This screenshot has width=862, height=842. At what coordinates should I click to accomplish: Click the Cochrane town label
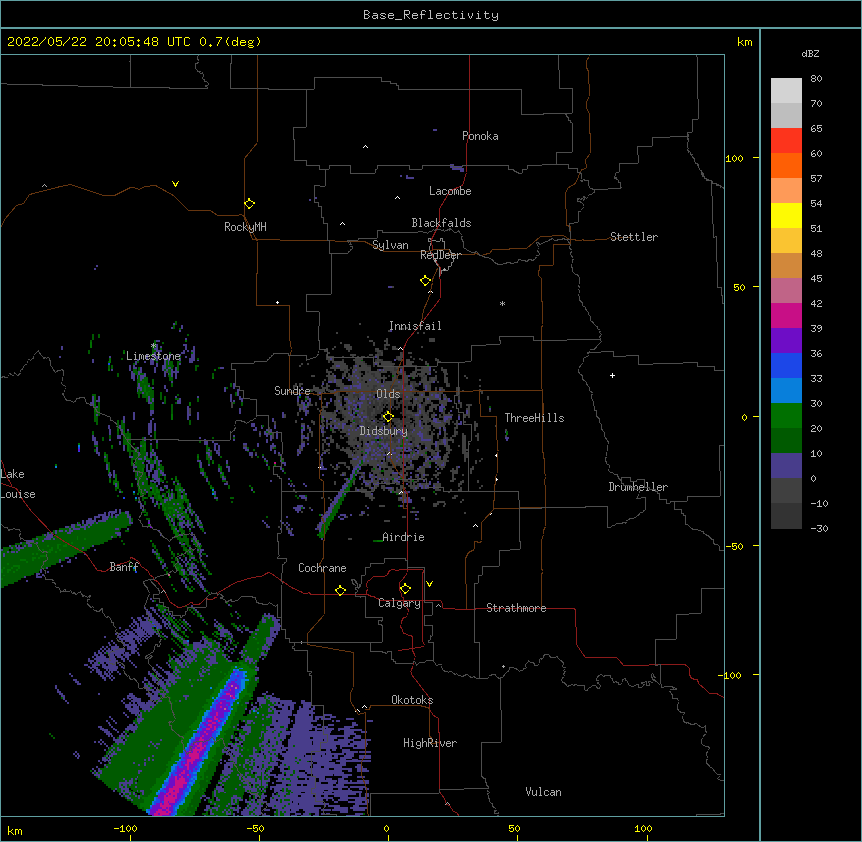(322, 568)
